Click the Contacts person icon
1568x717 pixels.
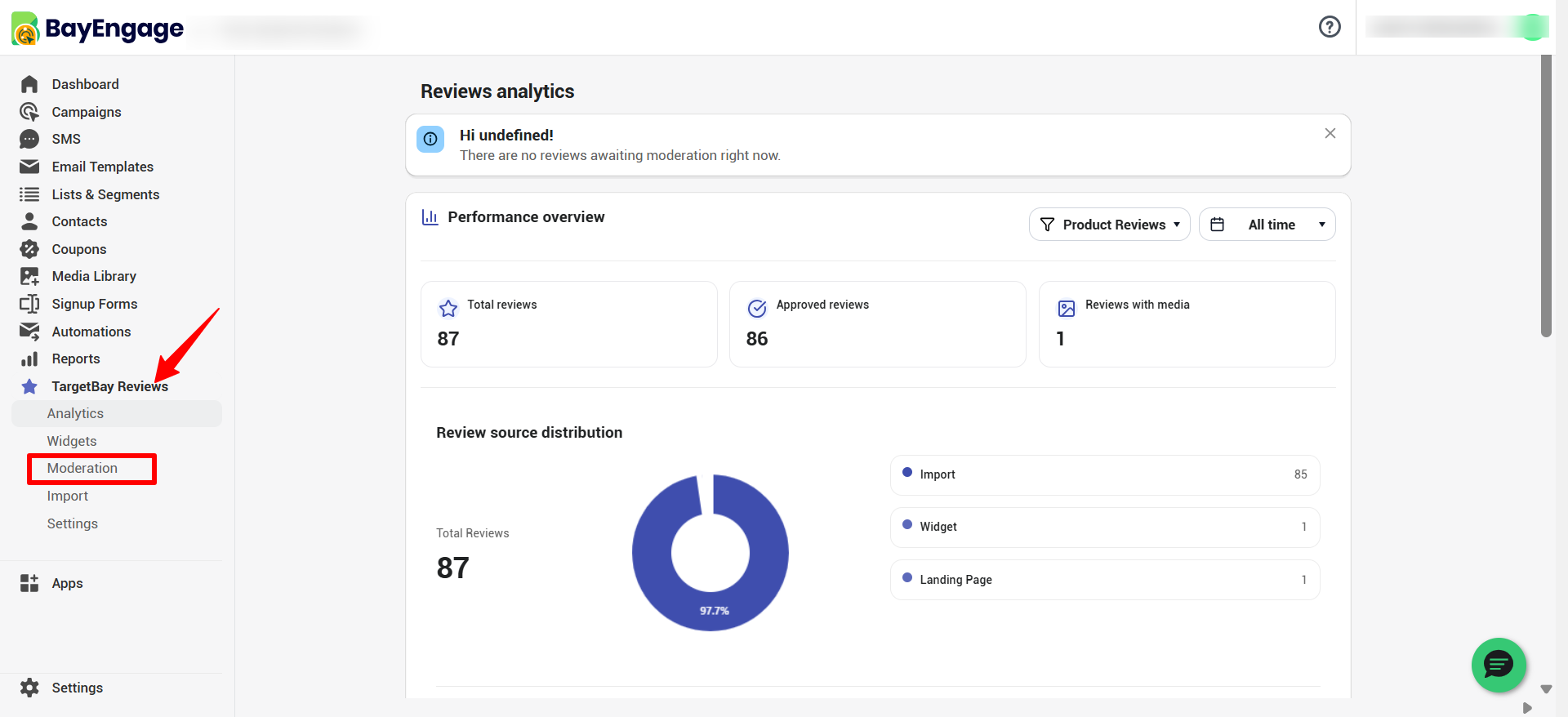coord(29,221)
